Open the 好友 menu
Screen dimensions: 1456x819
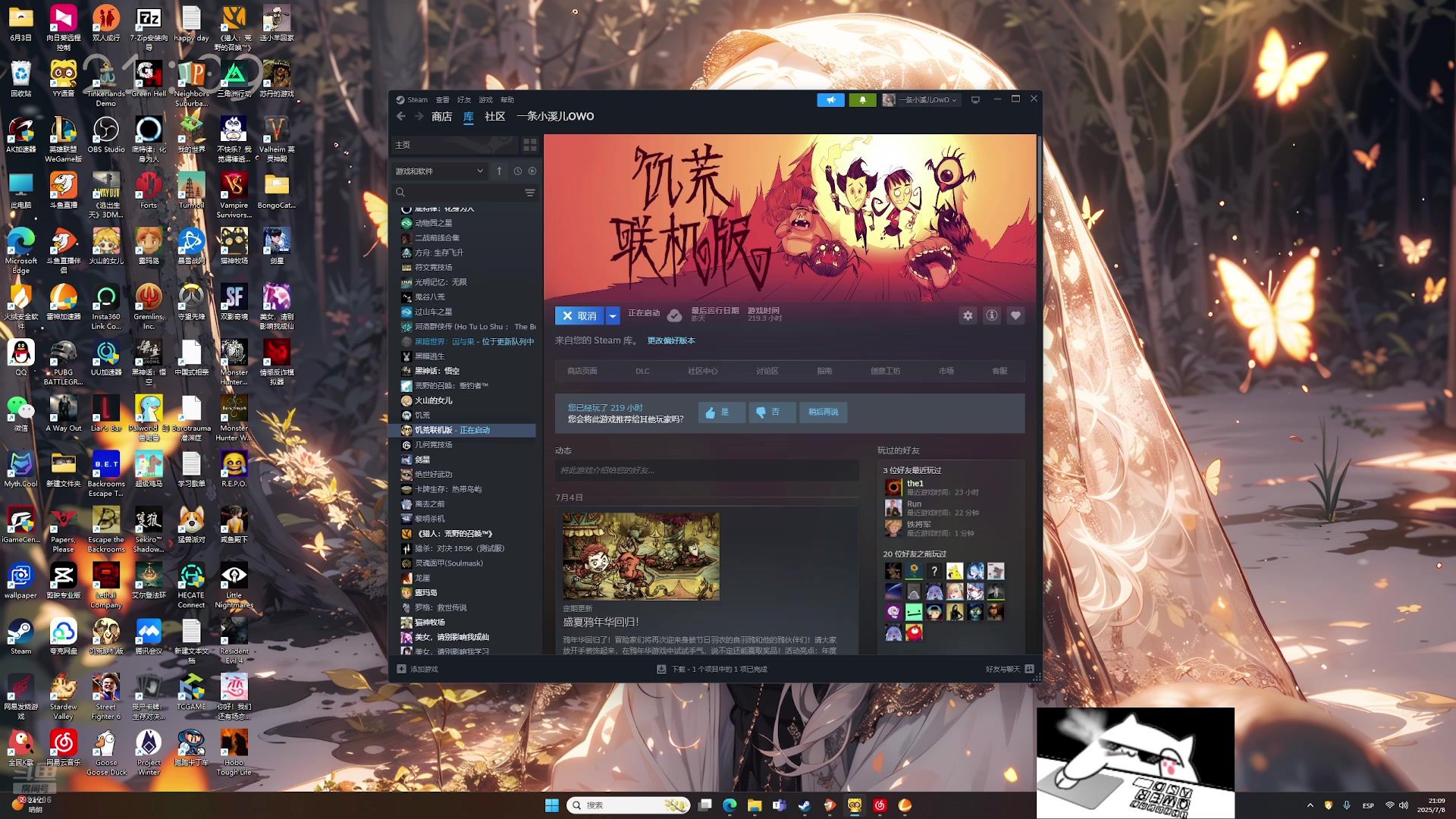coord(464,100)
